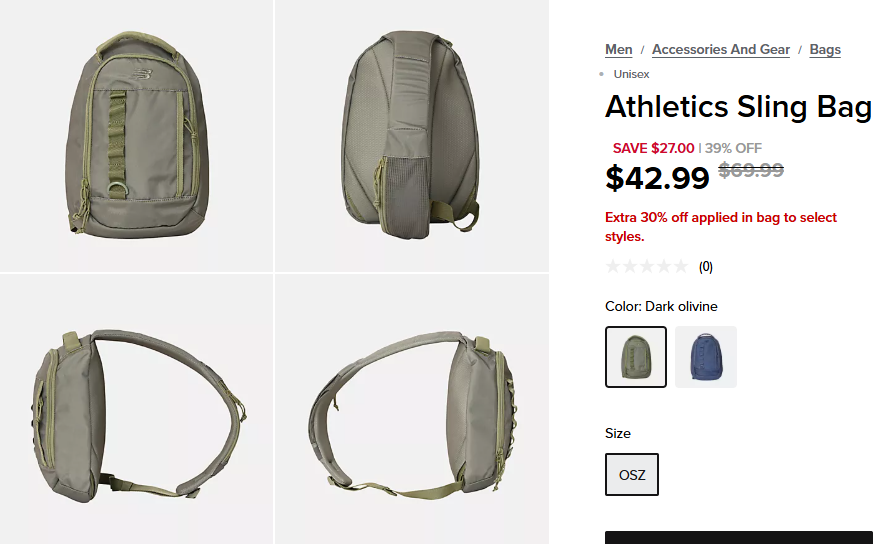Choose the OSZ size option

click(x=632, y=475)
